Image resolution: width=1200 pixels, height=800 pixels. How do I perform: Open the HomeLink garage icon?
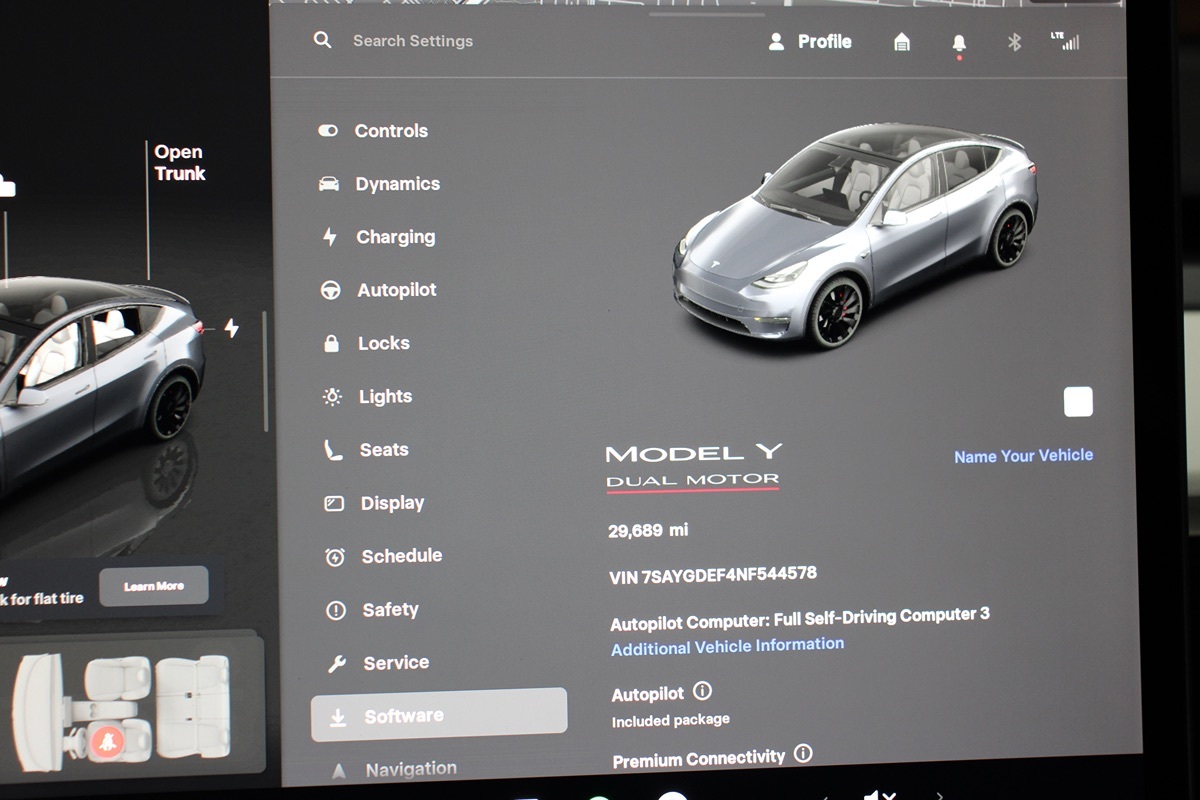tap(901, 42)
